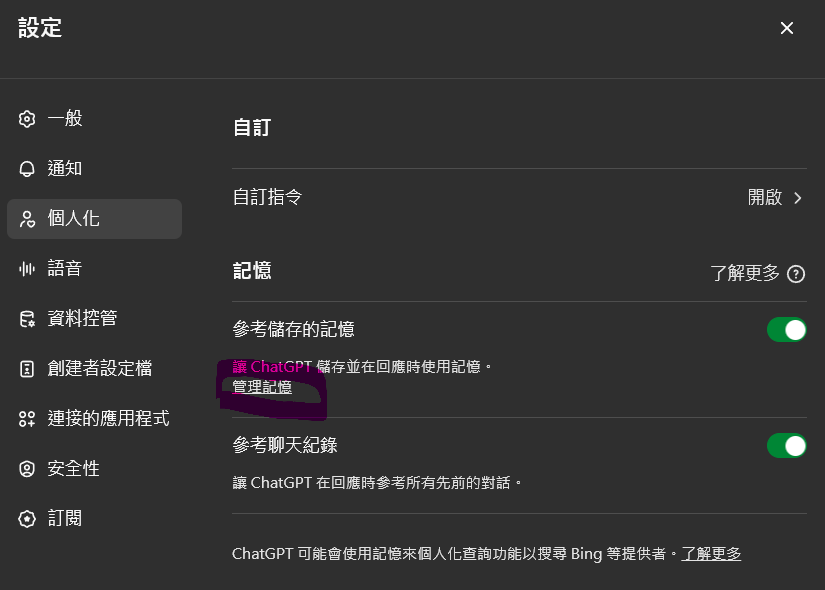Click the profile card icon for 創建者設定檔
Screen dimensions: 825x590
click(27, 369)
